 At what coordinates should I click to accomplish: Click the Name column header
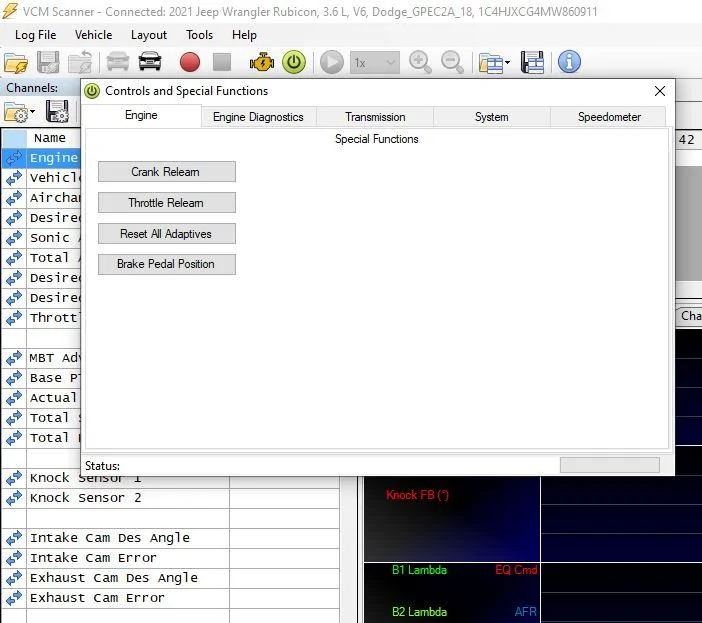coord(54,138)
